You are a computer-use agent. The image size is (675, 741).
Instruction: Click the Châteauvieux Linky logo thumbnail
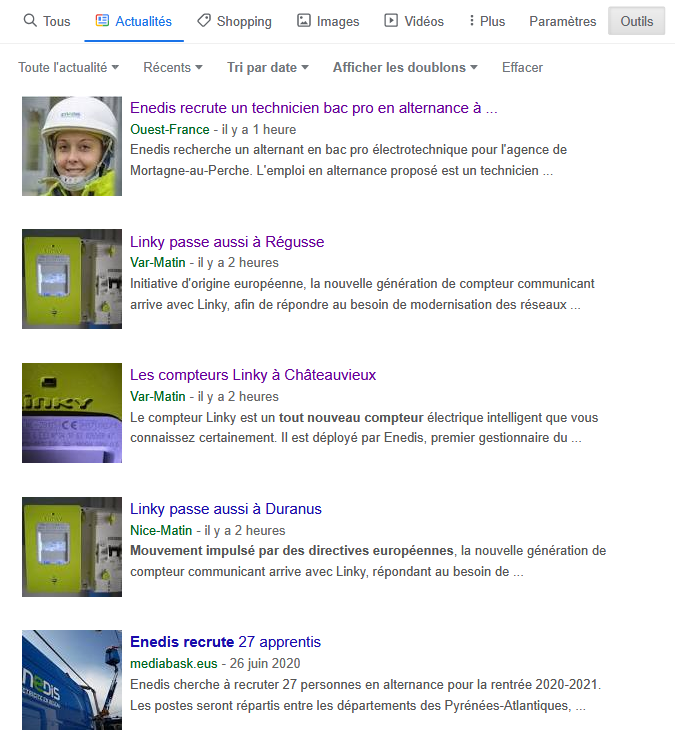pos(72,413)
